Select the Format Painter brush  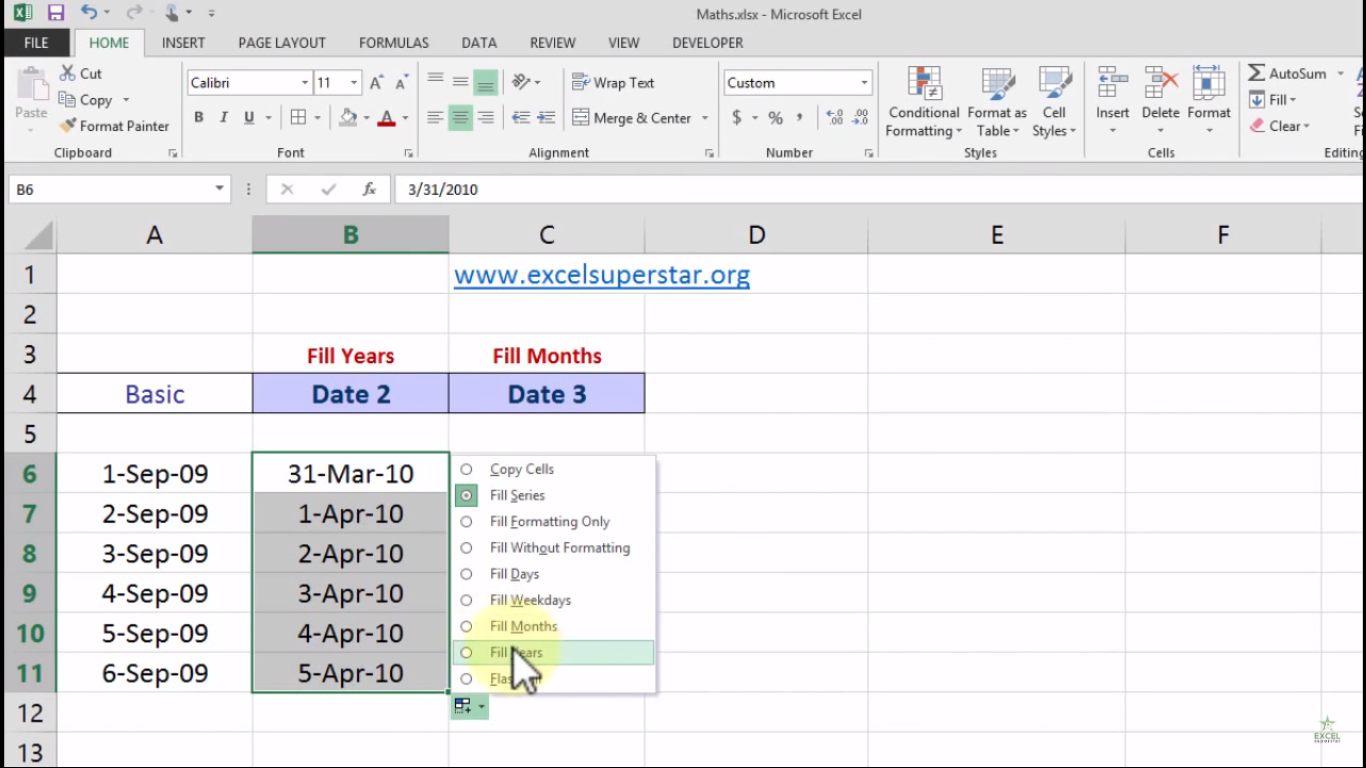click(114, 126)
